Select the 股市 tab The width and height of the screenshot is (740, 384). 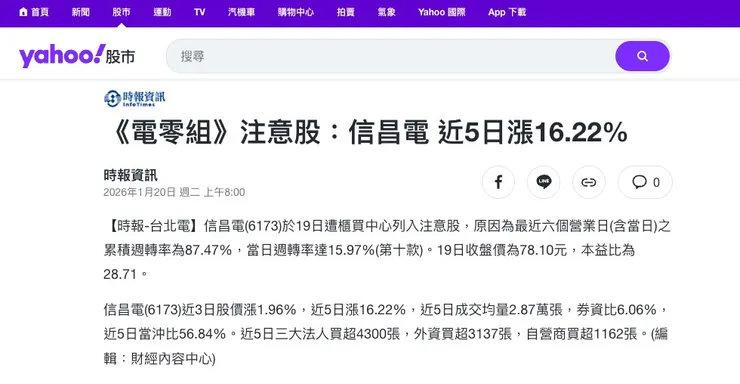pyautogui.click(x=121, y=12)
